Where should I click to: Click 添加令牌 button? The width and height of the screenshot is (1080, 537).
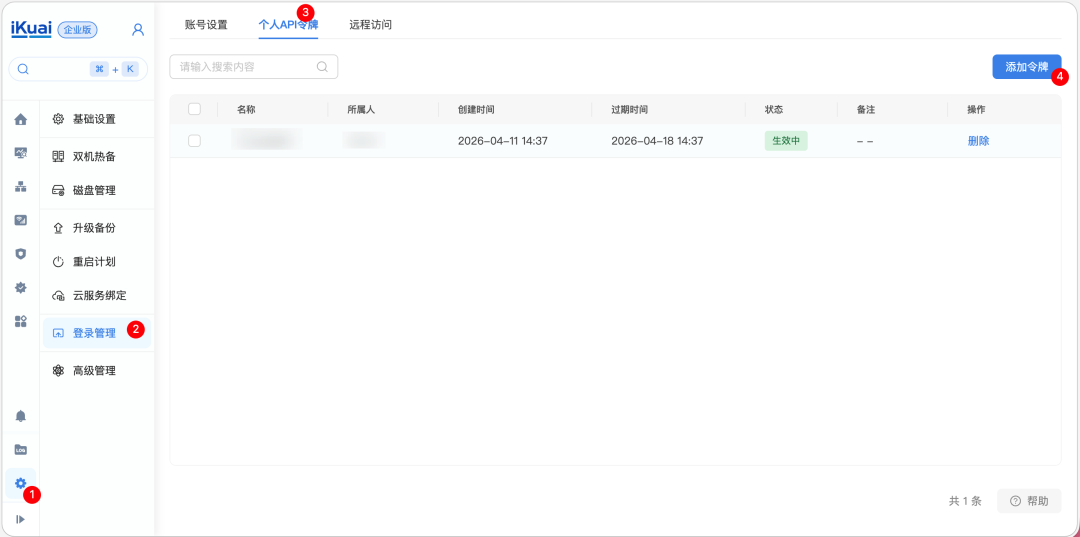[1026, 67]
